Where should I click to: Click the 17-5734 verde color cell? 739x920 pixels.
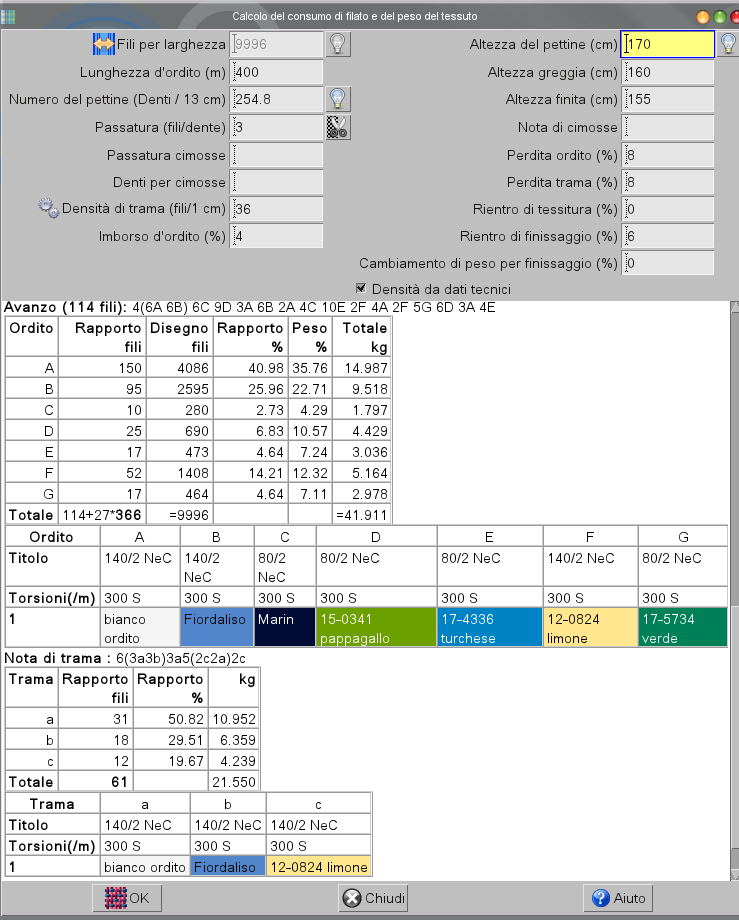coord(683,628)
